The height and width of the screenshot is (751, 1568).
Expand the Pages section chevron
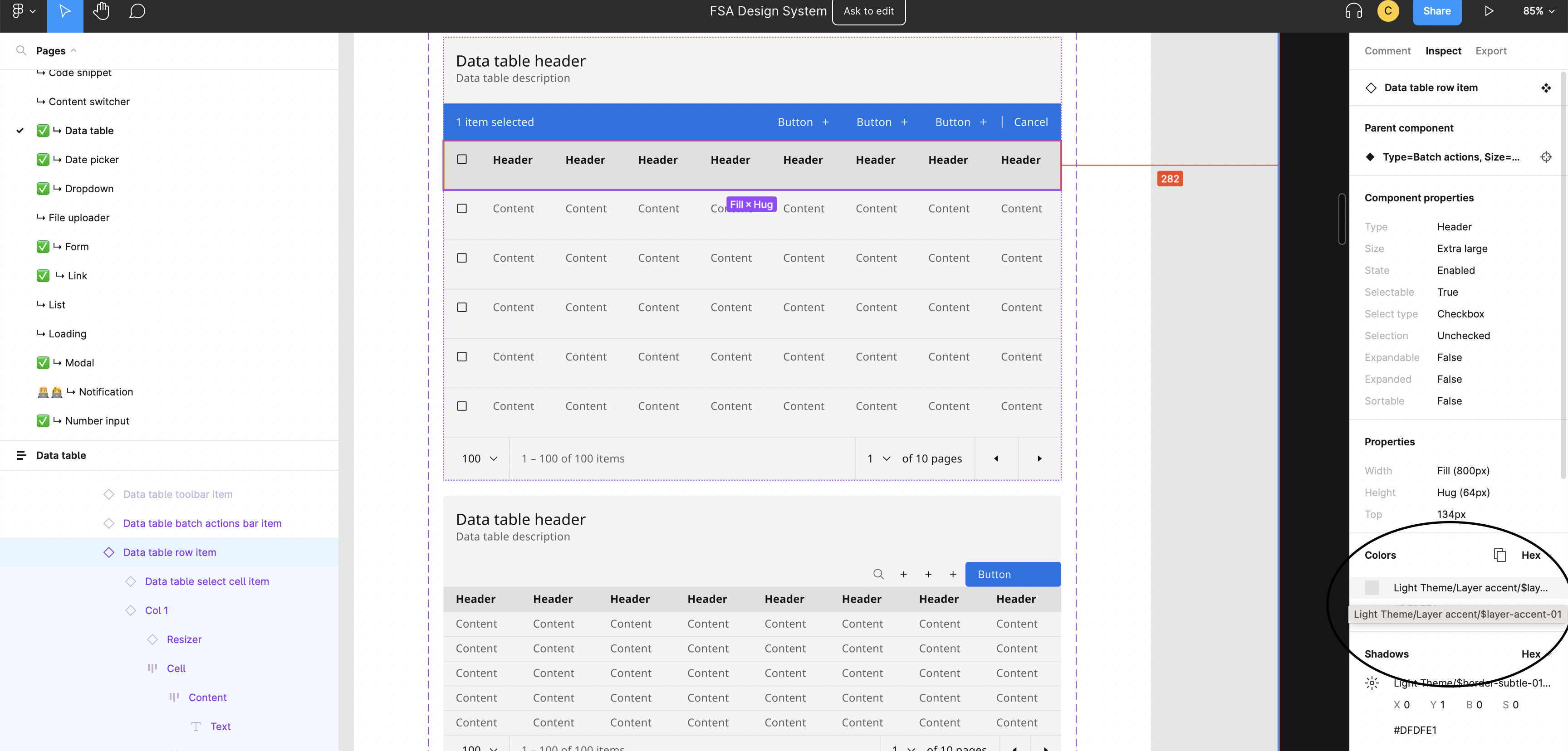pos(73,50)
